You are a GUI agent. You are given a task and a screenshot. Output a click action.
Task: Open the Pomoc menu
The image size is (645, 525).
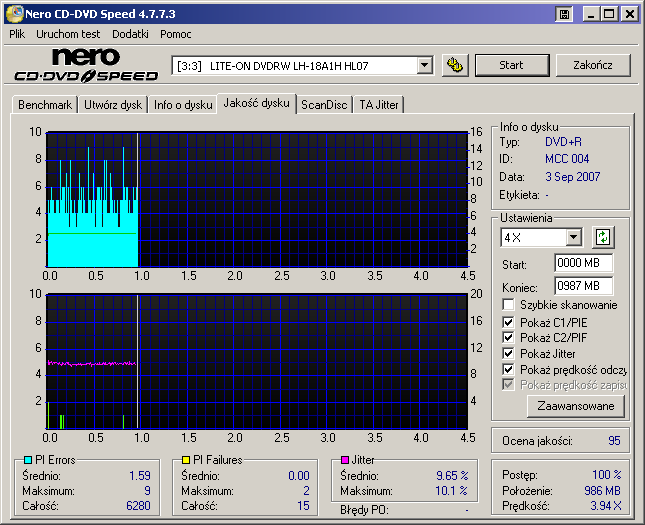pyautogui.click(x=176, y=34)
